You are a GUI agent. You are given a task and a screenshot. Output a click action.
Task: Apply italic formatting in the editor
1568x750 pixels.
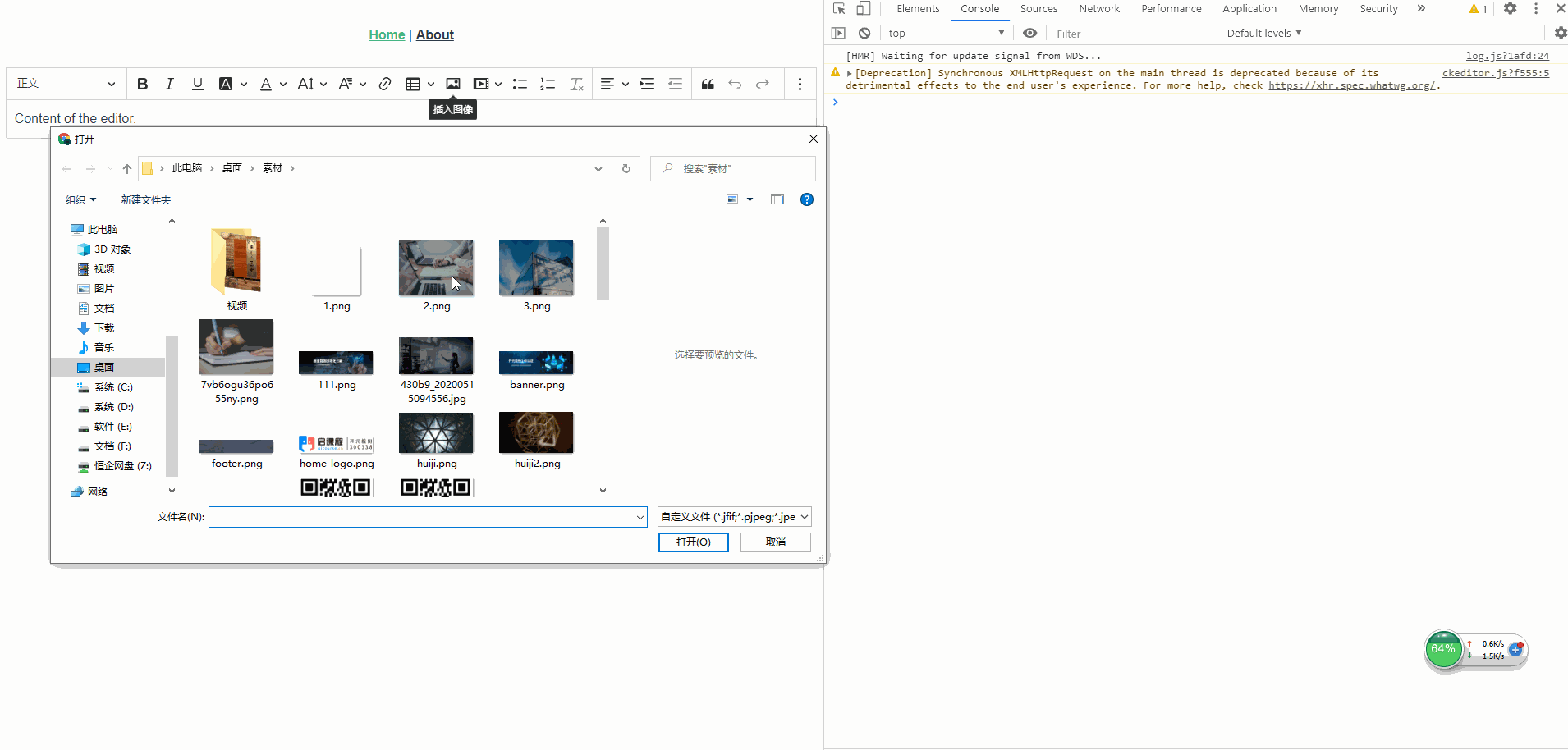170,84
